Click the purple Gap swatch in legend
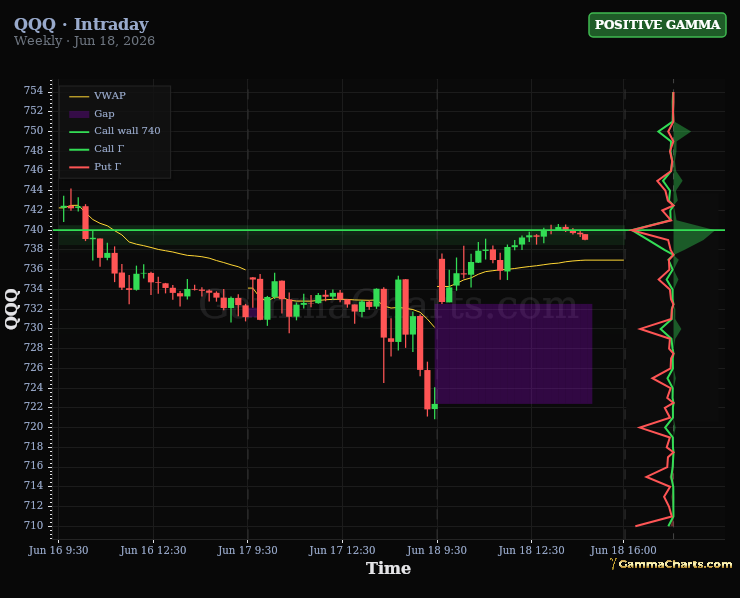This screenshot has width=740, height=598. [79, 114]
